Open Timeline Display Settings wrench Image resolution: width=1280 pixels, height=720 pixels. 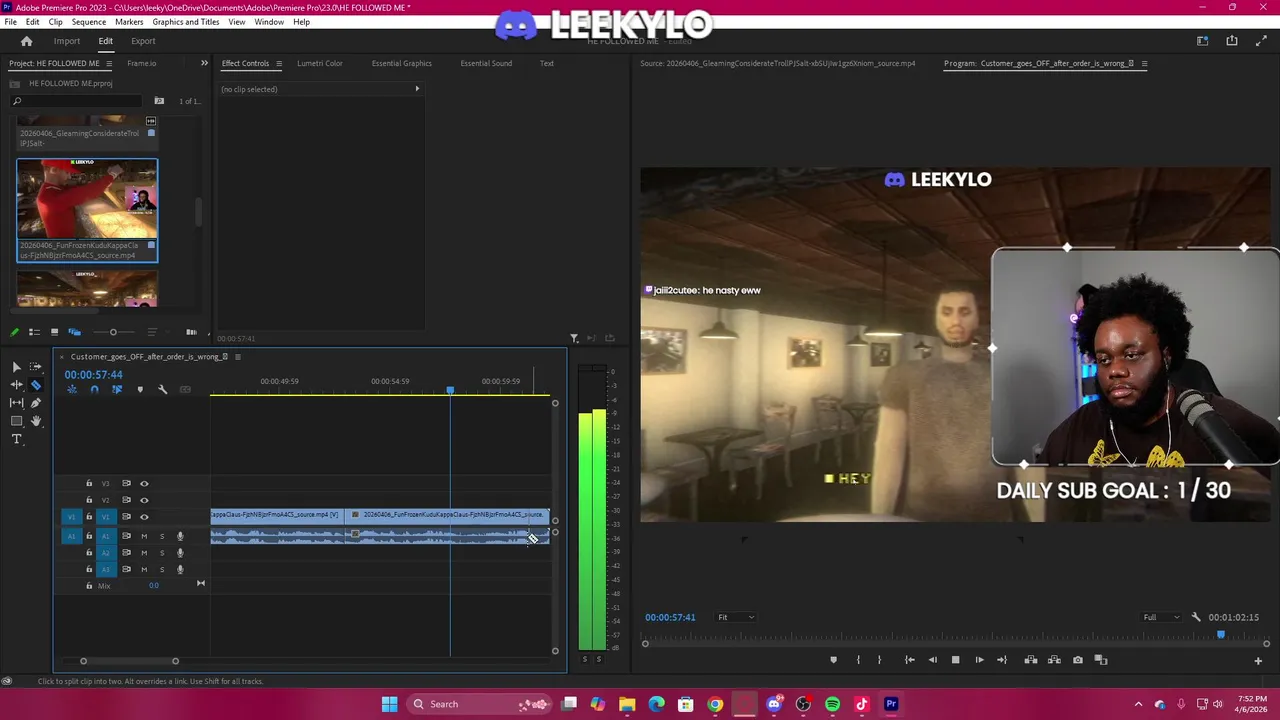pos(163,389)
